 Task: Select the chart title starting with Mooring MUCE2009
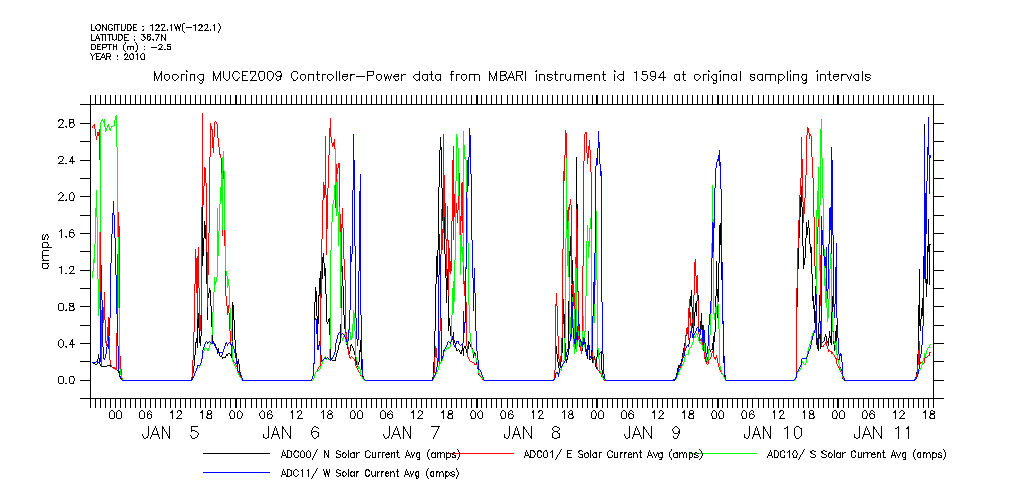coord(511,76)
